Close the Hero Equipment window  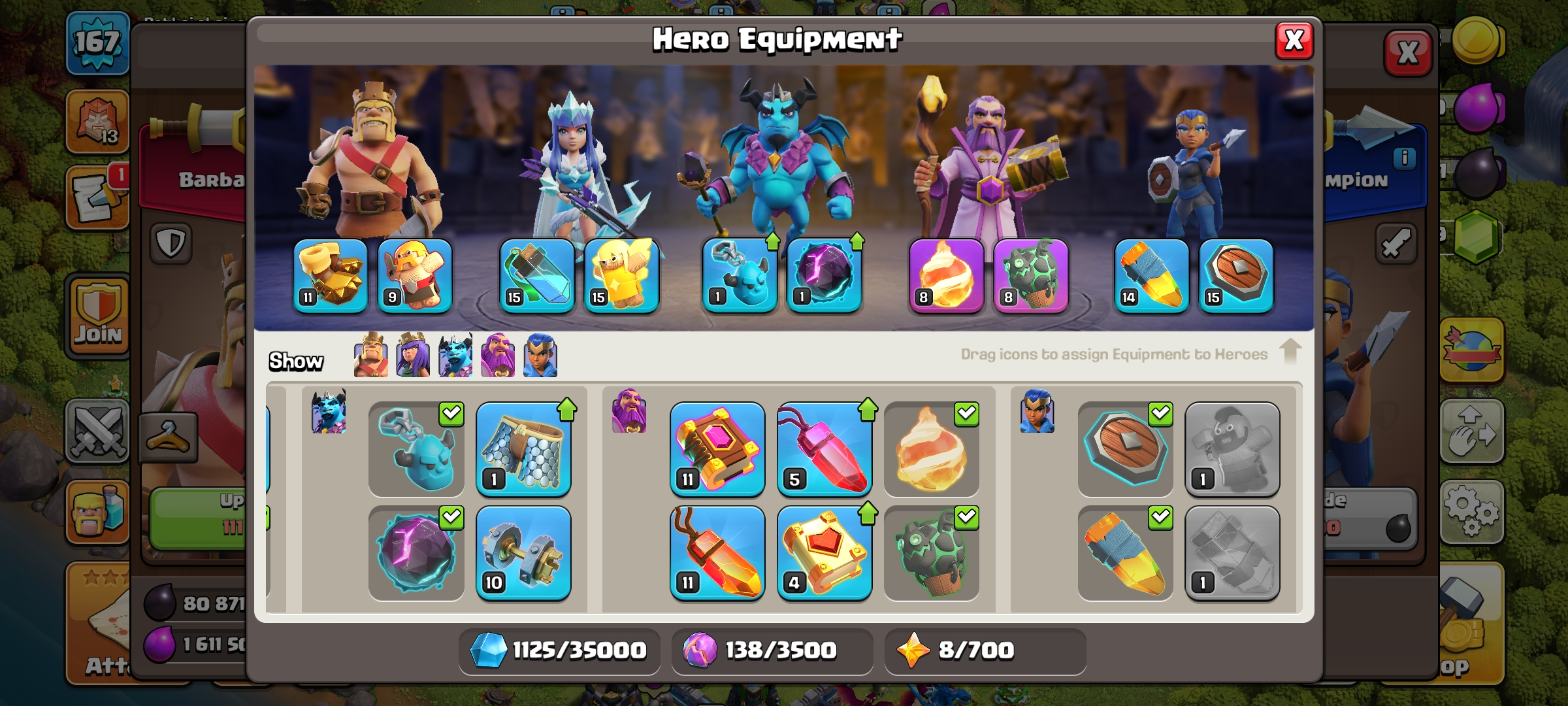point(1294,41)
